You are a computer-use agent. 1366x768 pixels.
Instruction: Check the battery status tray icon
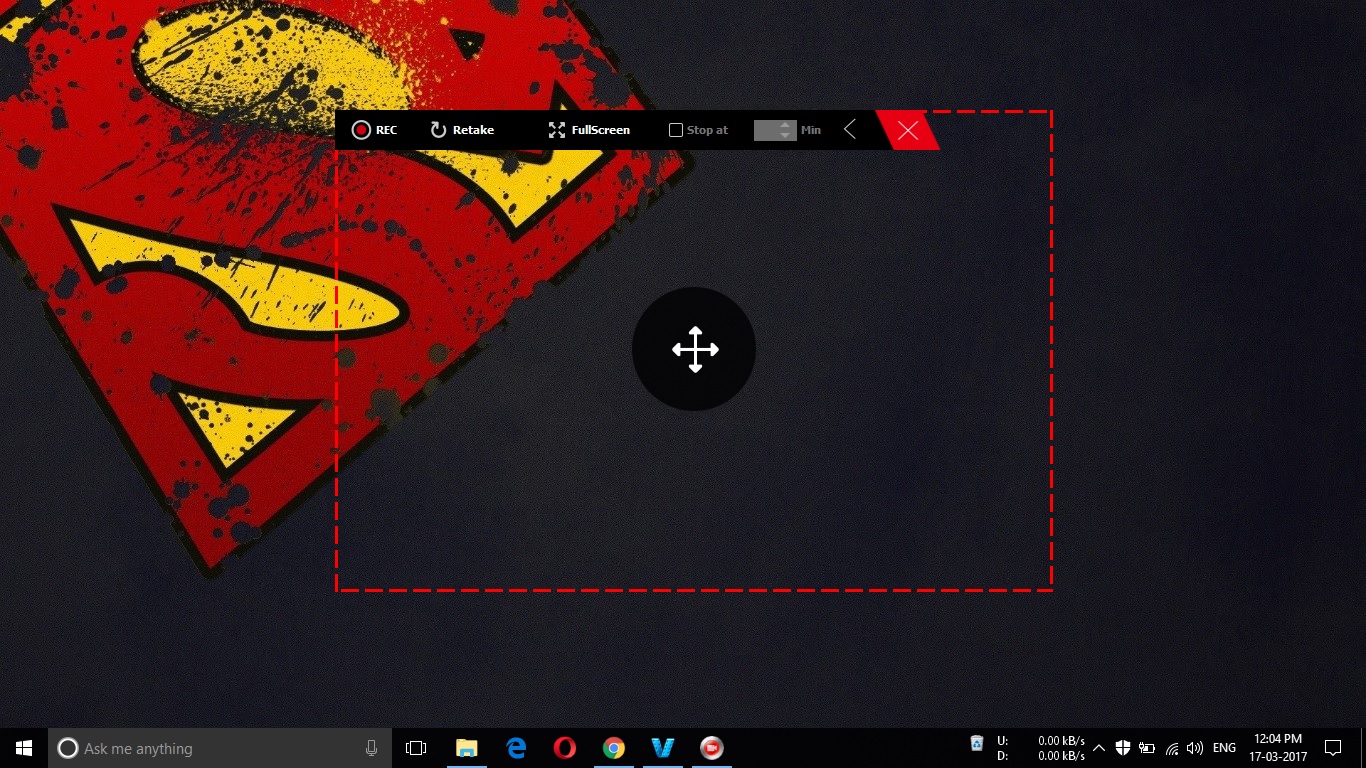pos(1147,748)
